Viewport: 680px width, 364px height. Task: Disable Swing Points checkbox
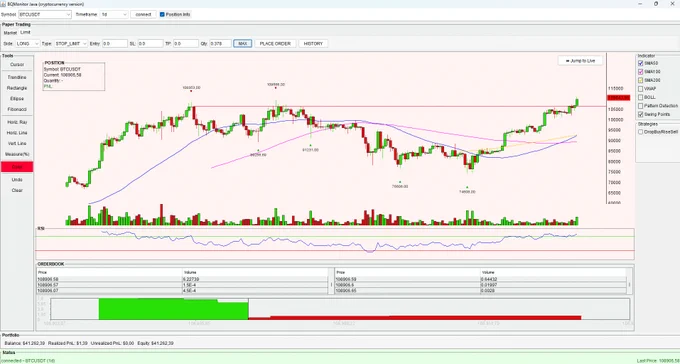[641, 115]
